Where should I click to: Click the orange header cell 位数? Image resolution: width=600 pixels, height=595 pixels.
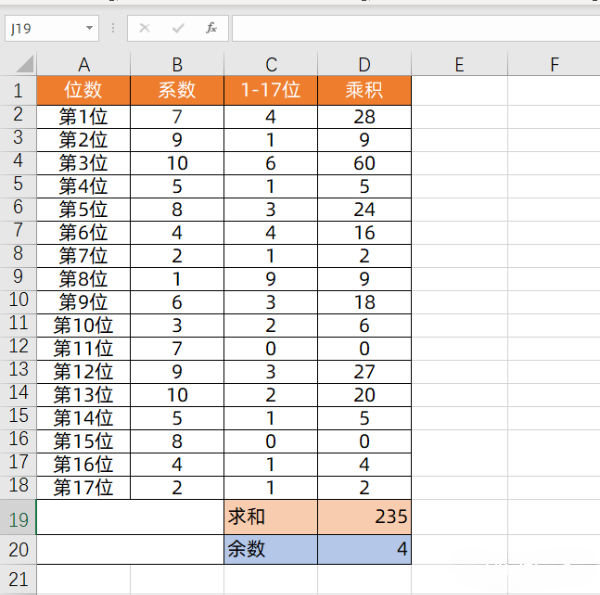(x=83, y=90)
